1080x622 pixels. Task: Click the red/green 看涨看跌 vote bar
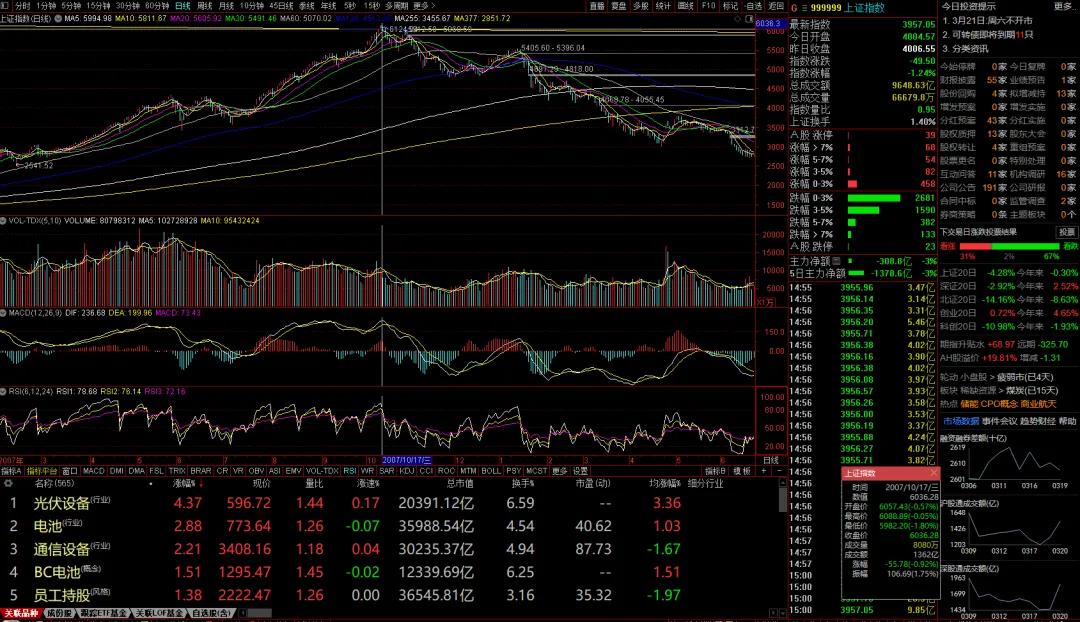point(1008,245)
